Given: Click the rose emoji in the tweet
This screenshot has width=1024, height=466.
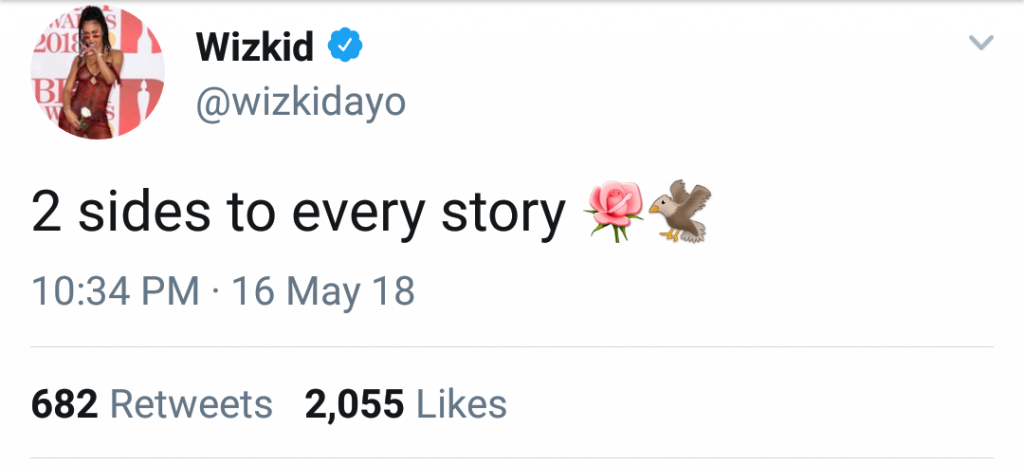Looking at the screenshot, I should (x=613, y=211).
